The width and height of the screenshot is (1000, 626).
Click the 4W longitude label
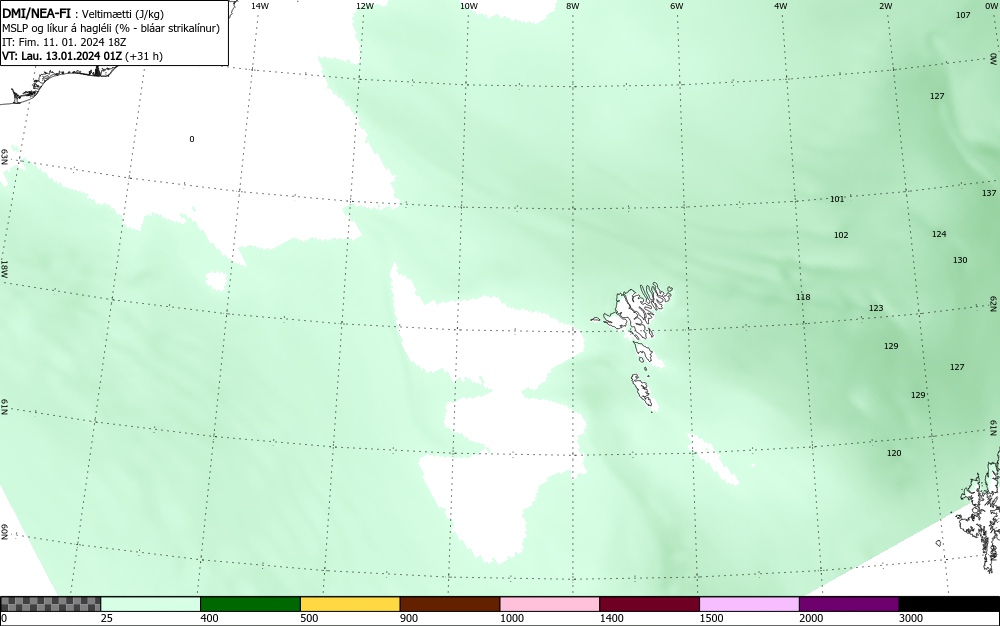tap(781, 6)
